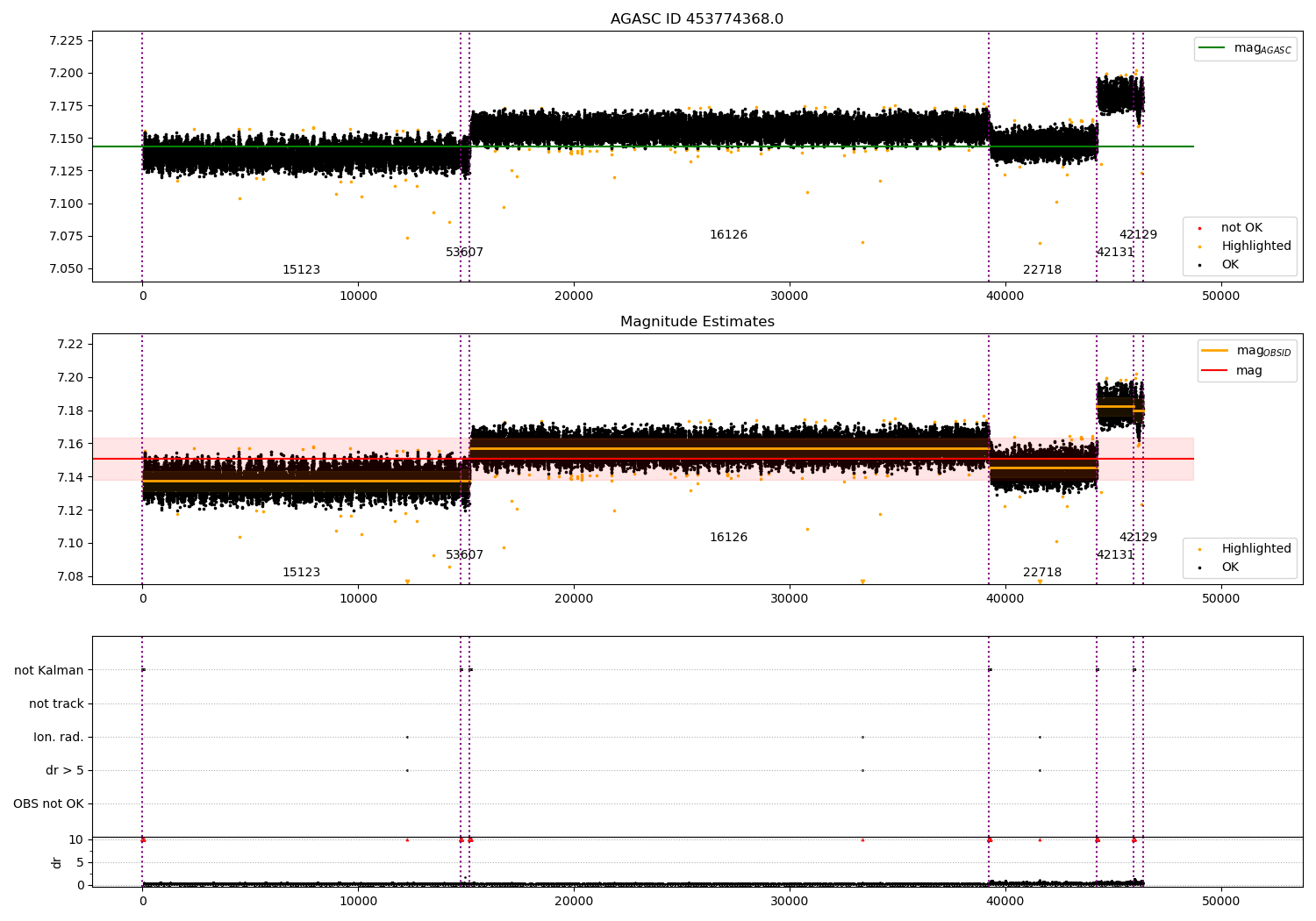Click the 7.225 y-axis tick label

66,40
